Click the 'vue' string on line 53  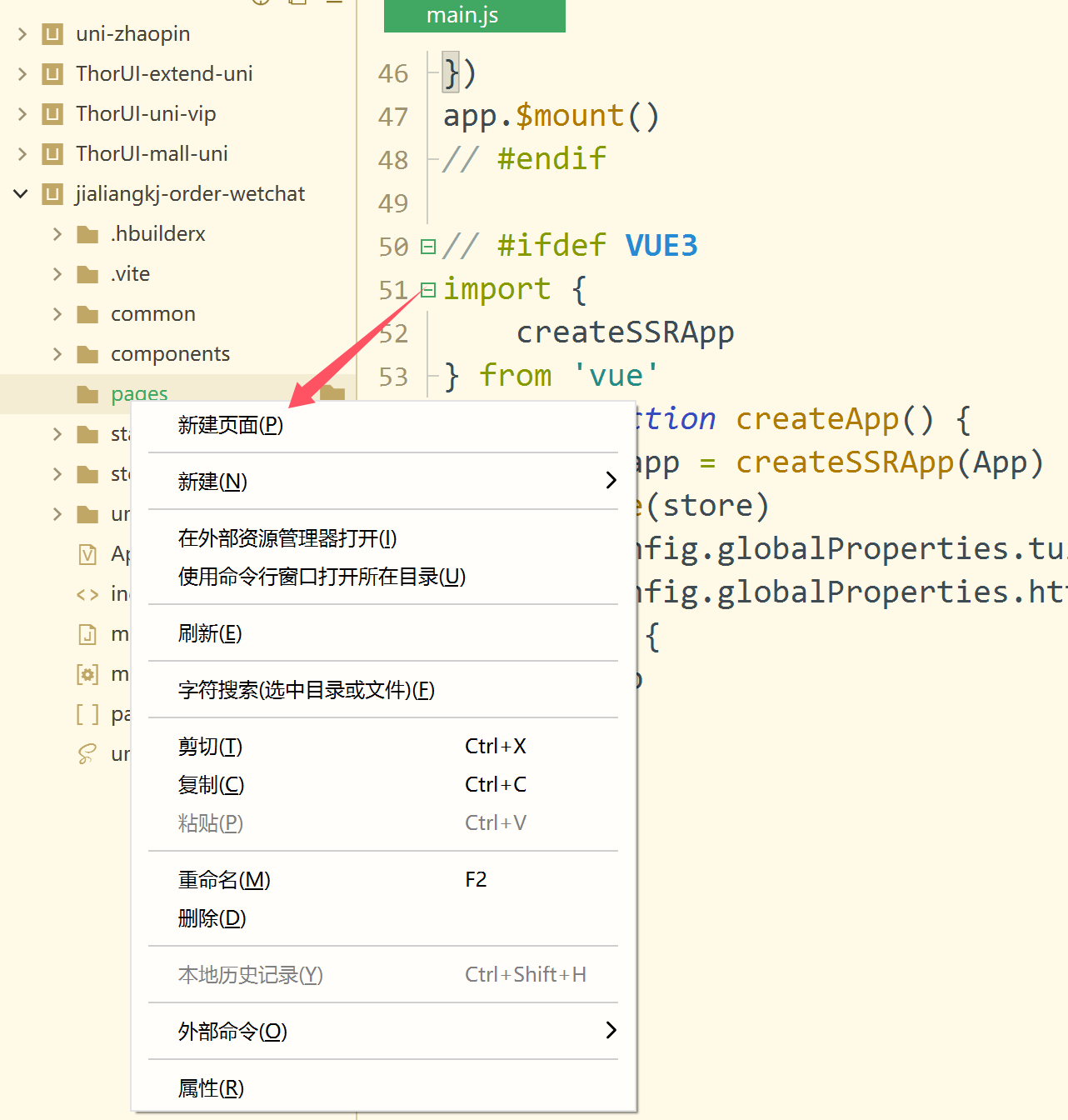coord(616,376)
